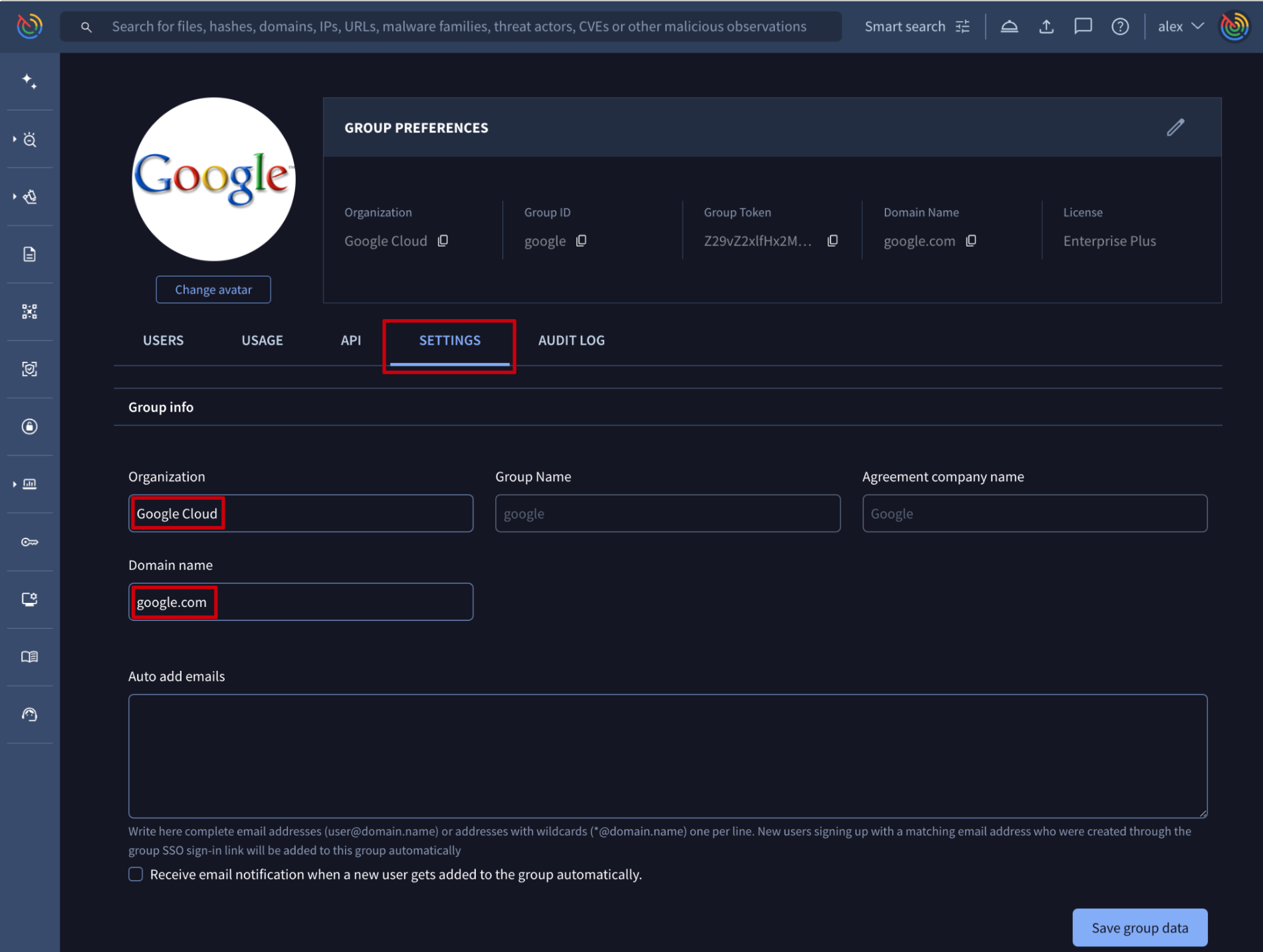
Task: Open the document page icon in sidebar
Action: coord(29,254)
